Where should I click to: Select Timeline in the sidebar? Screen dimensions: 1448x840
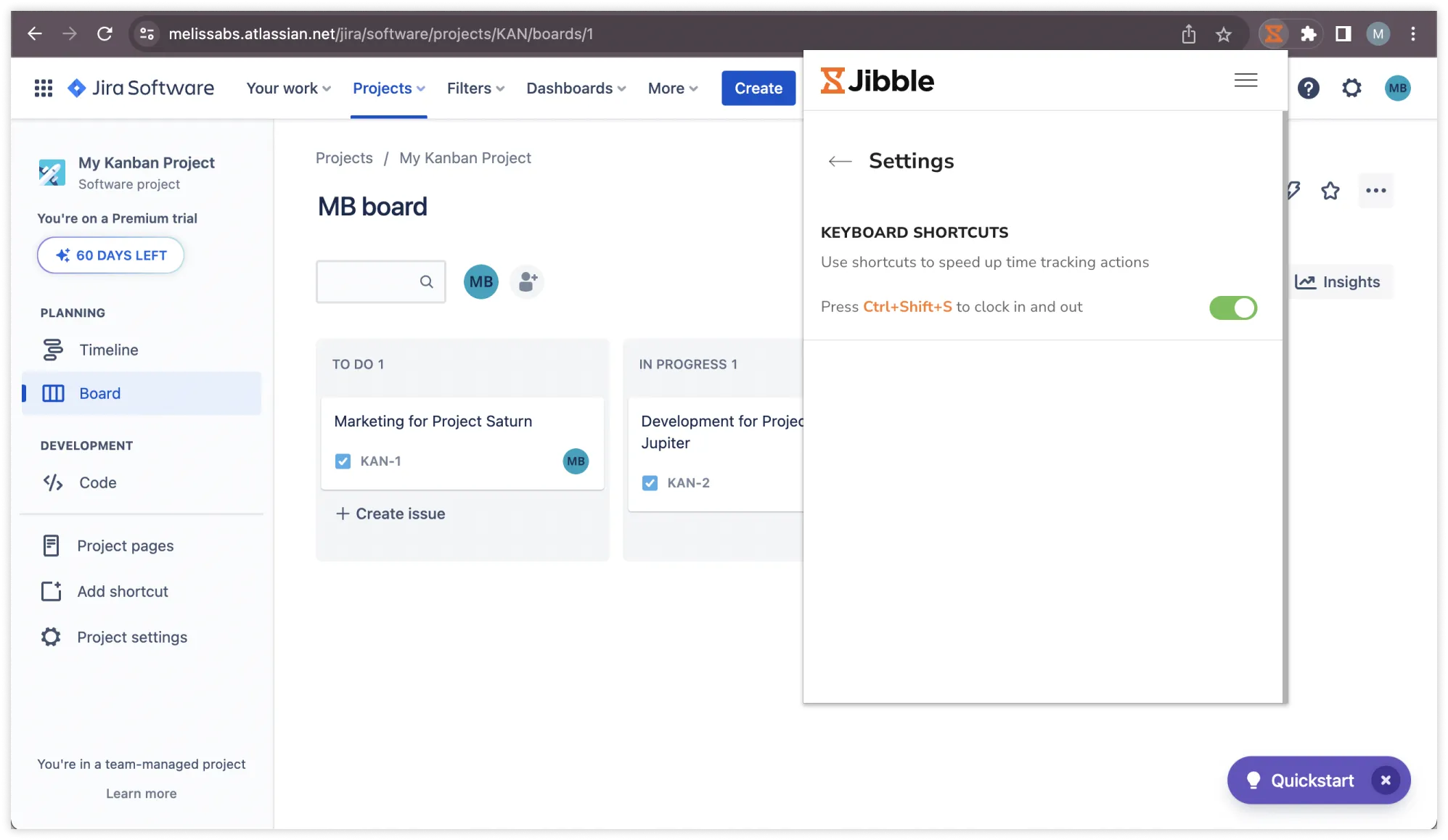[108, 350]
